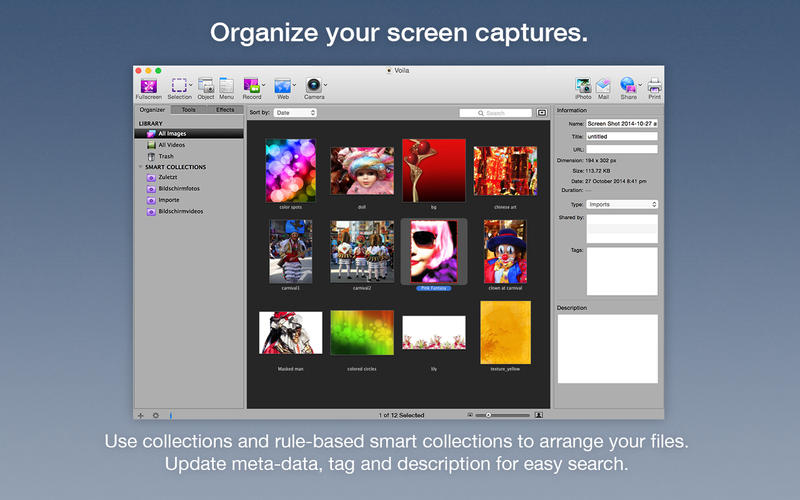Viewport: 800px width, 500px height.
Task: Switch to the Tools tab
Action: (189, 109)
